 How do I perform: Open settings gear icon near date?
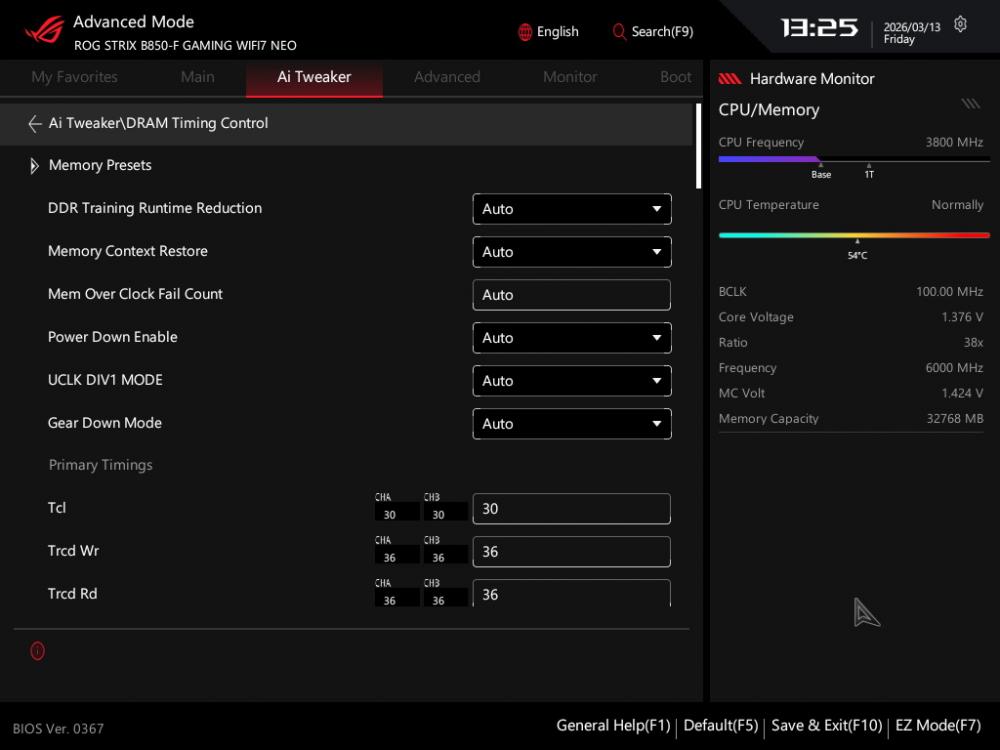(960, 25)
